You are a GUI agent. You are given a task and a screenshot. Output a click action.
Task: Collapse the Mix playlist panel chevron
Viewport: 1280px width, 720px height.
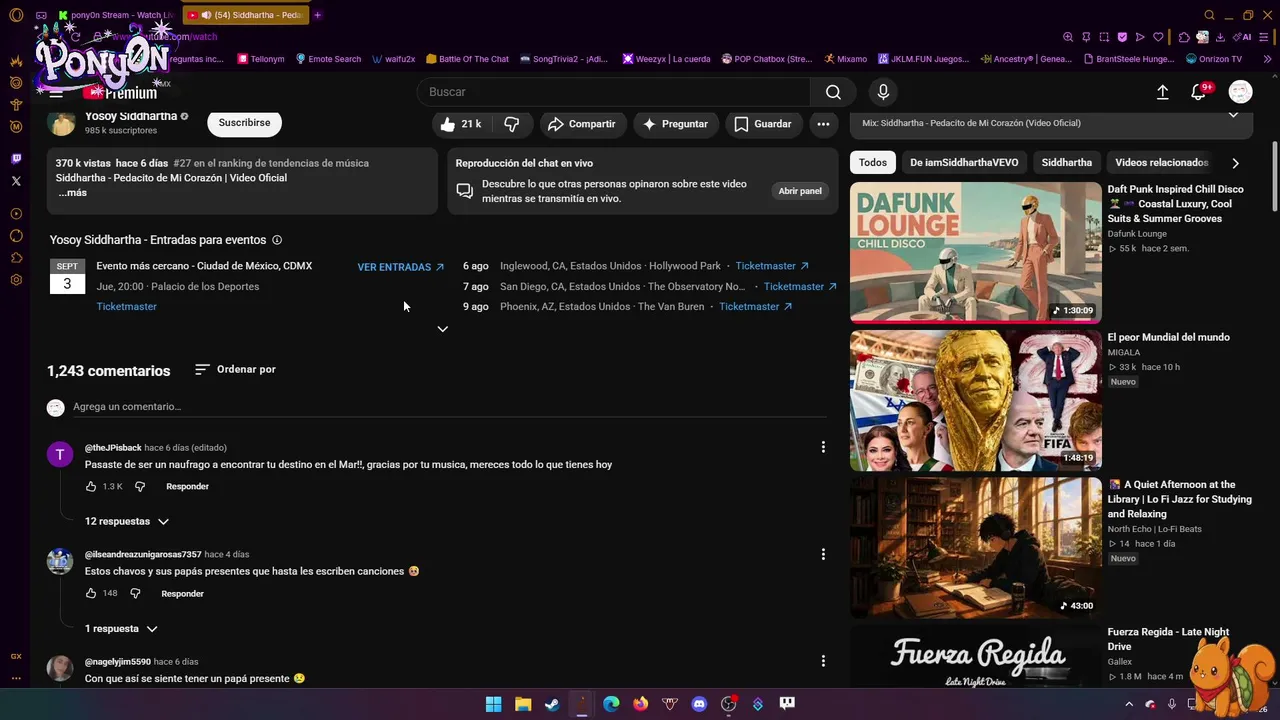1233,115
